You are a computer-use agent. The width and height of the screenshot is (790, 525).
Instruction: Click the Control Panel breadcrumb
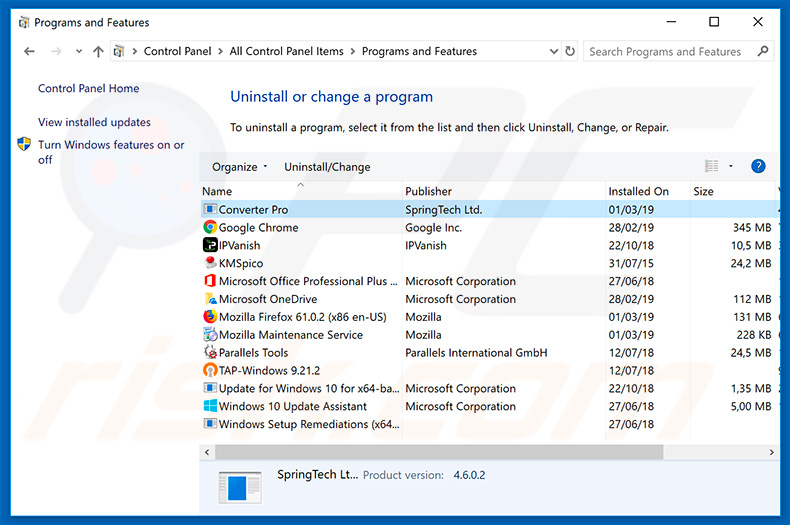(177, 51)
